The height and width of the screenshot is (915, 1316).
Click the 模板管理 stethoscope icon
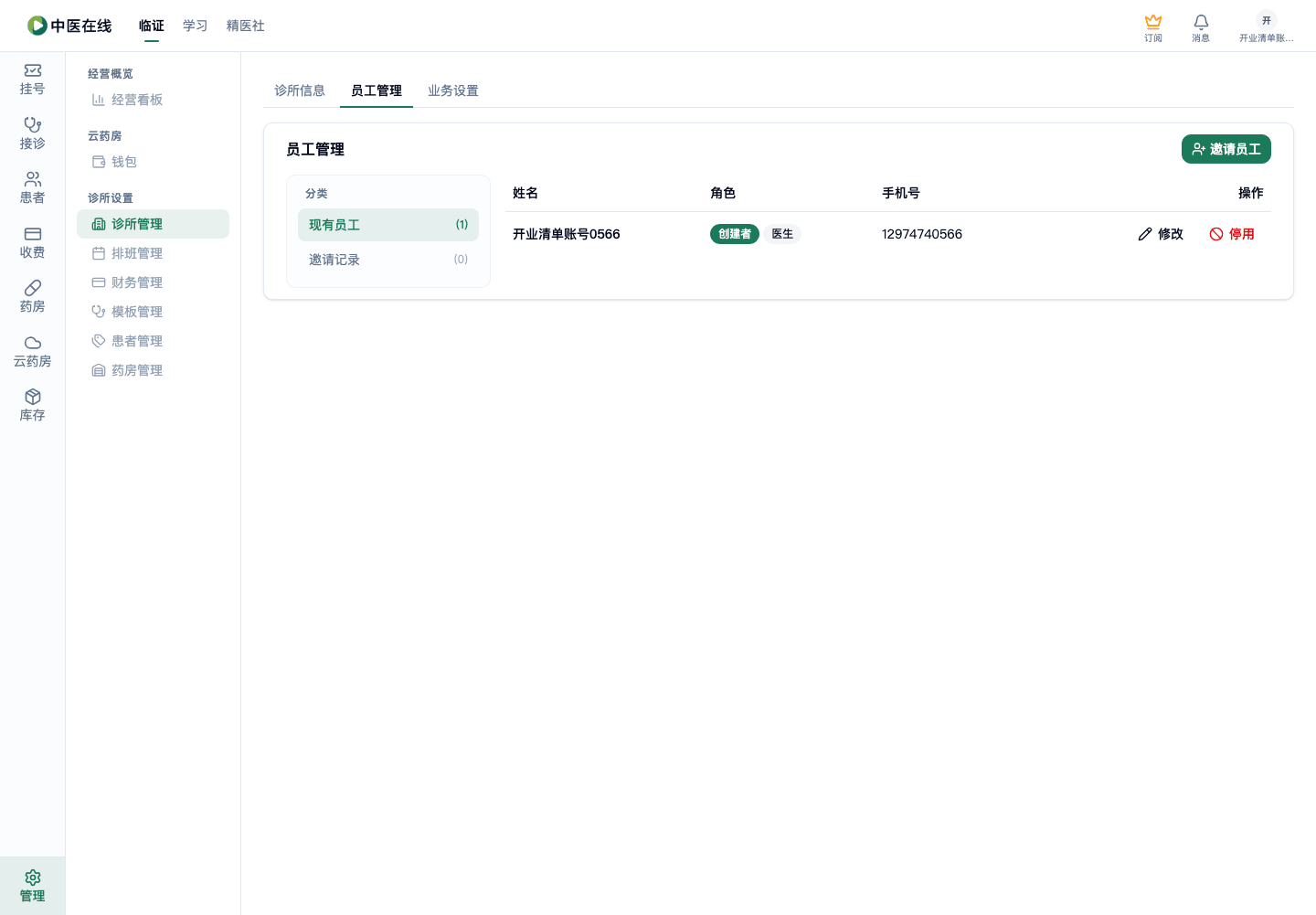(x=99, y=312)
